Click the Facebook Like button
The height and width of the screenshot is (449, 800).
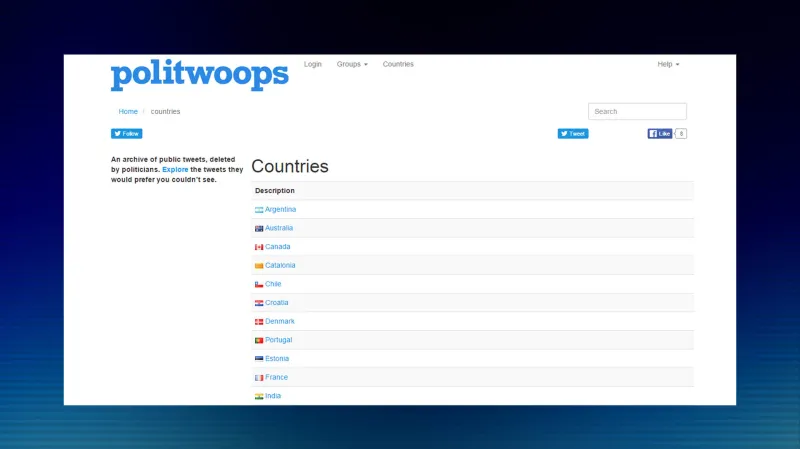tap(660, 133)
